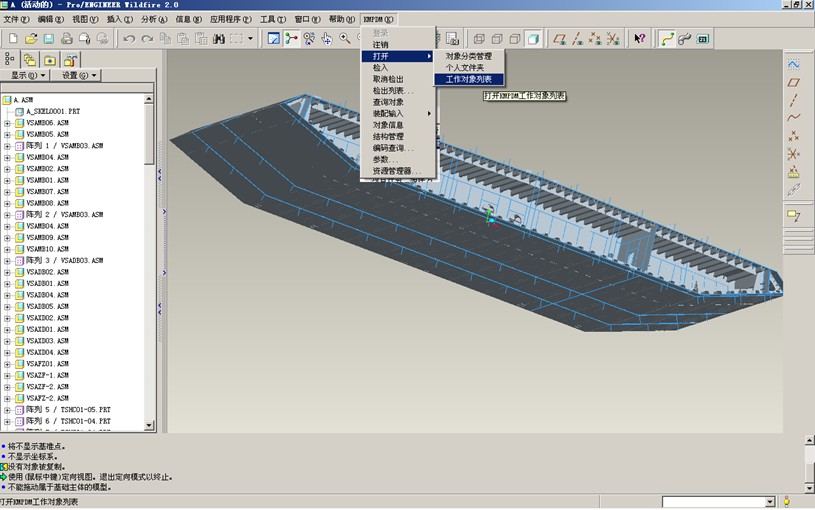Click the Undo arrow in toolbar
This screenshot has width=815, height=510.
[x=129, y=39]
